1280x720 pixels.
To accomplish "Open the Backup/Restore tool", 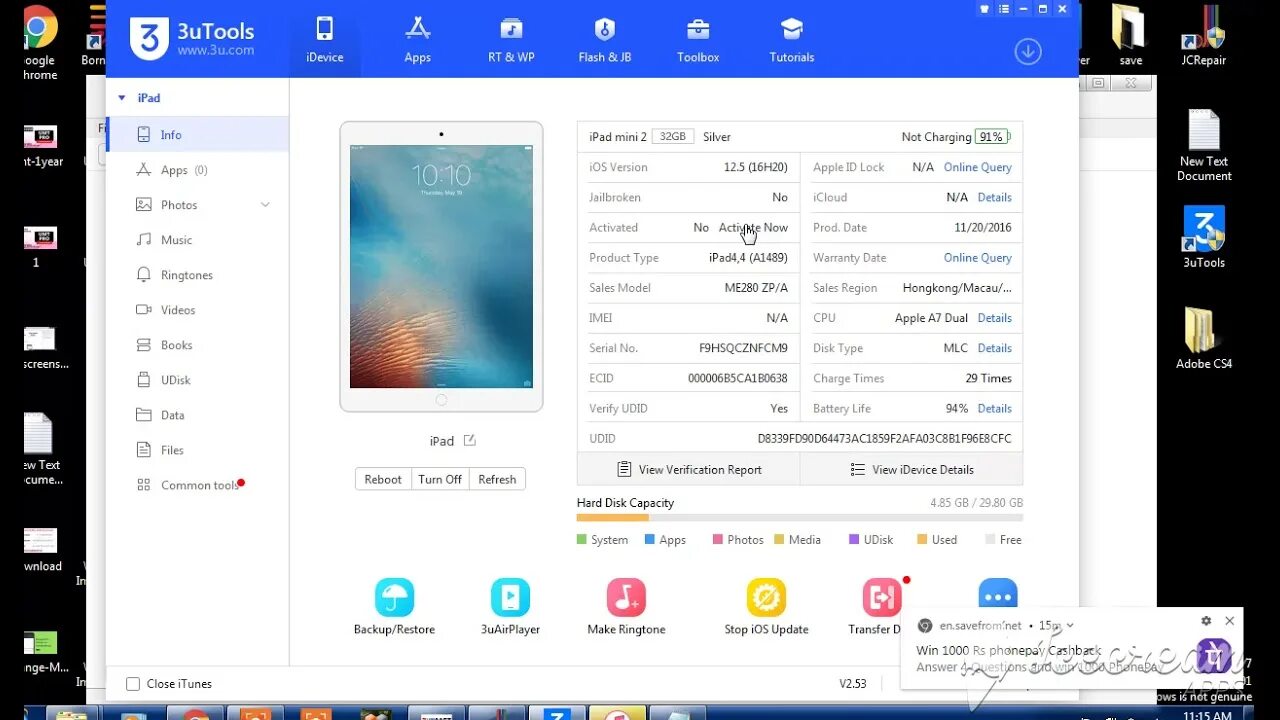I will pyautogui.click(x=394, y=607).
